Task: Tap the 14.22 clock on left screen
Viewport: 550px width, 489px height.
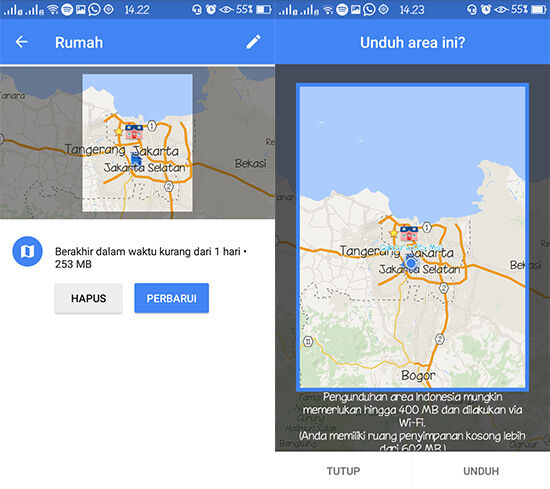Action: [137, 9]
